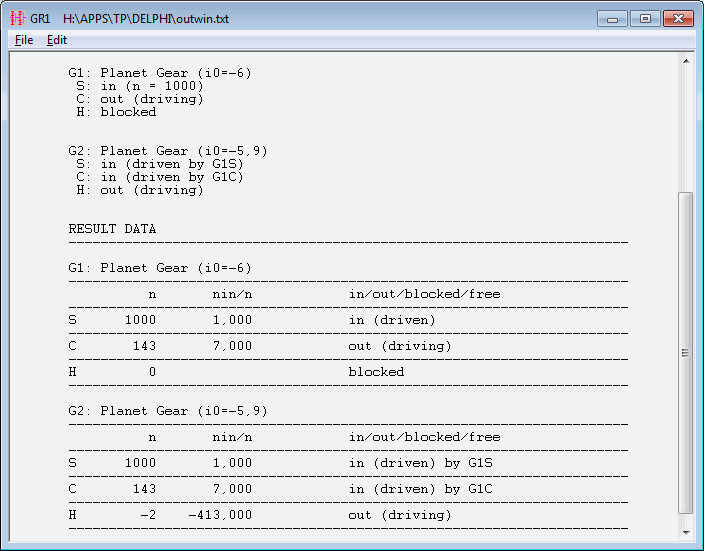Image resolution: width=704 pixels, height=551 pixels.
Task: Maximize the GR1 window
Action: tap(645, 18)
